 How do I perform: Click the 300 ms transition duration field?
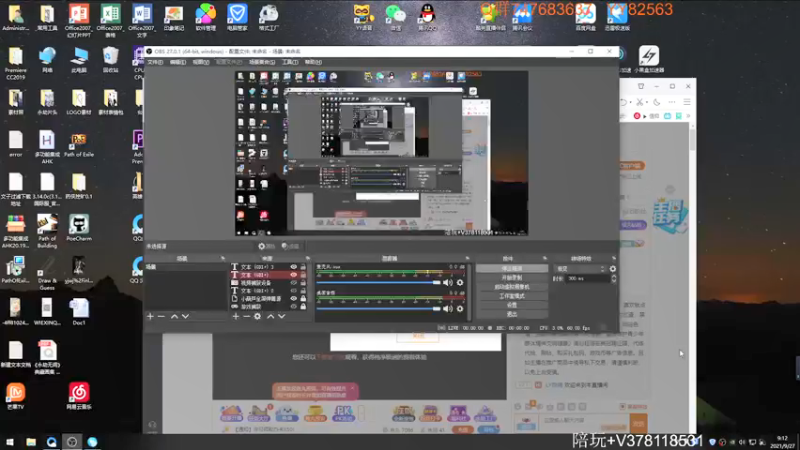[x=588, y=279]
